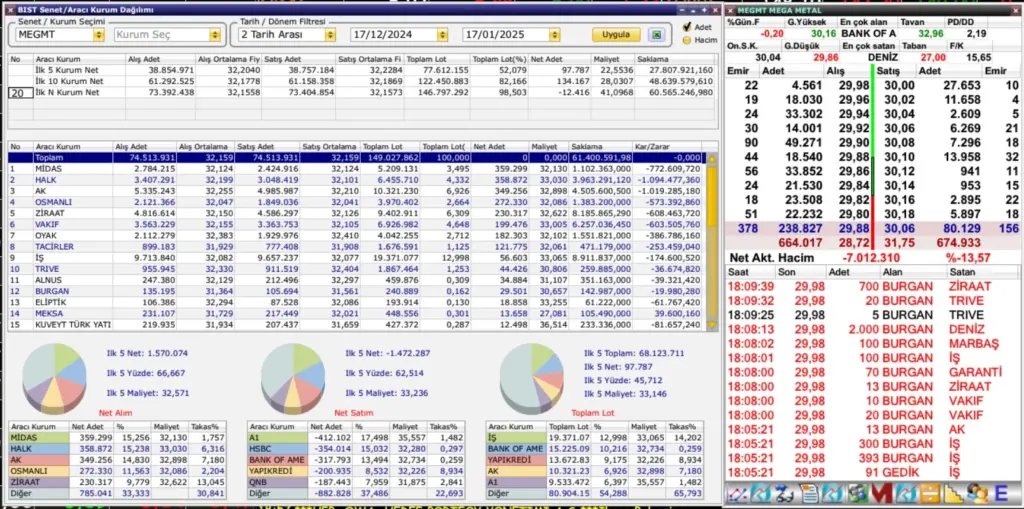Select the Adet radio option
The width and height of the screenshot is (1024, 509).
686,27
